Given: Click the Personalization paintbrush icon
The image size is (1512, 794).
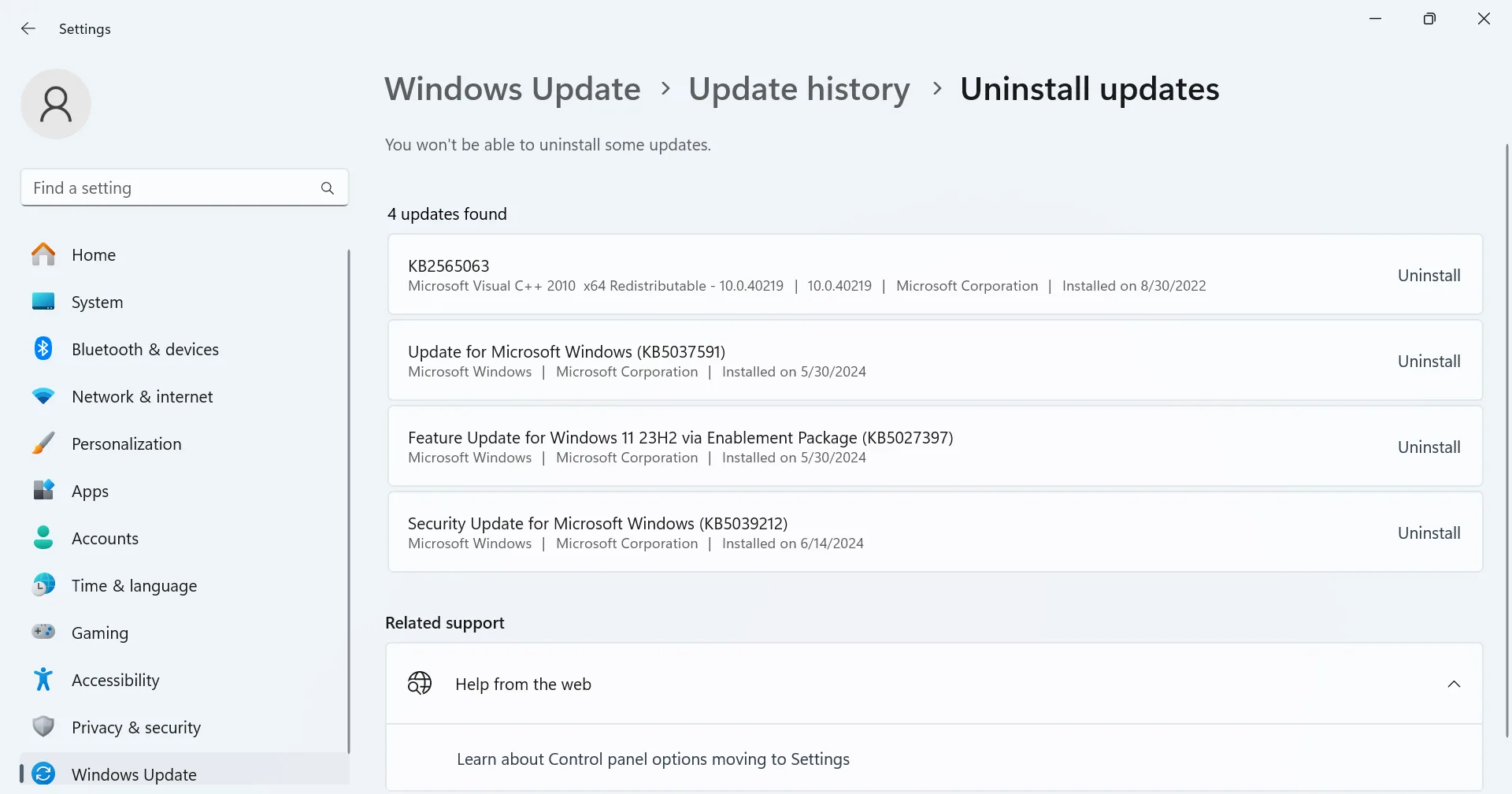Looking at the screenshot, I should 43,443.
